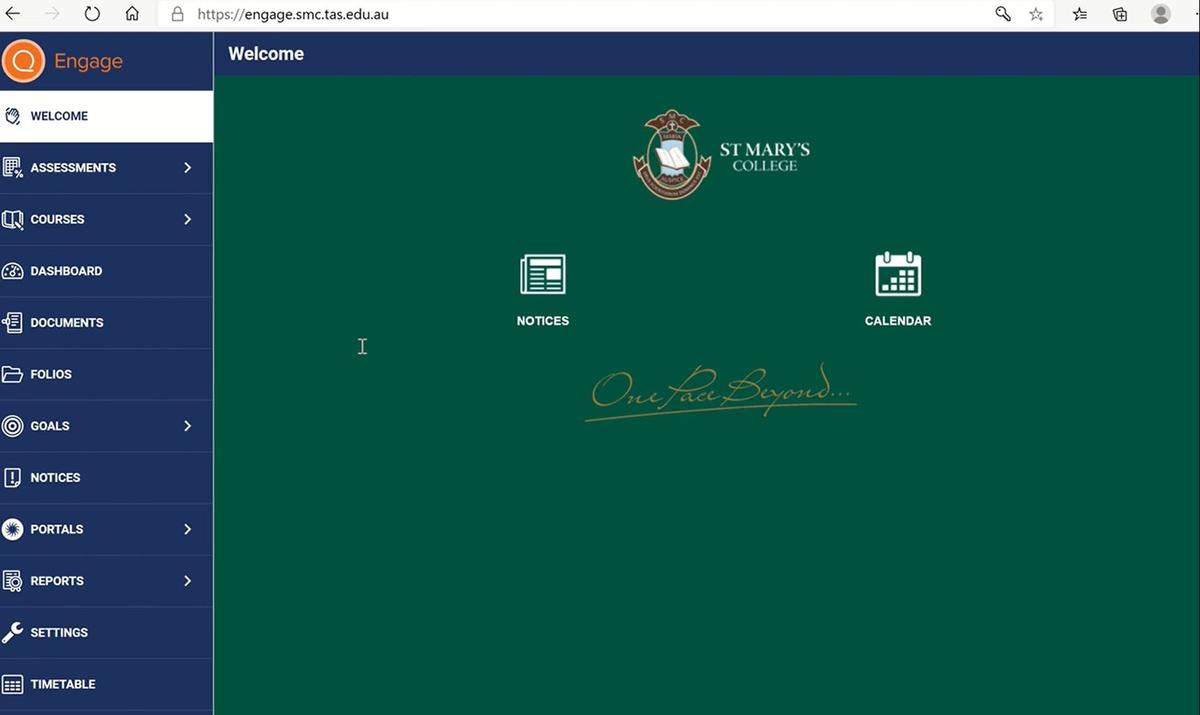Image resolution: width=1200 pixels, height=715 pixels.
Task: Click the saved passwords key icon
Action: [x=1003, y=14]
